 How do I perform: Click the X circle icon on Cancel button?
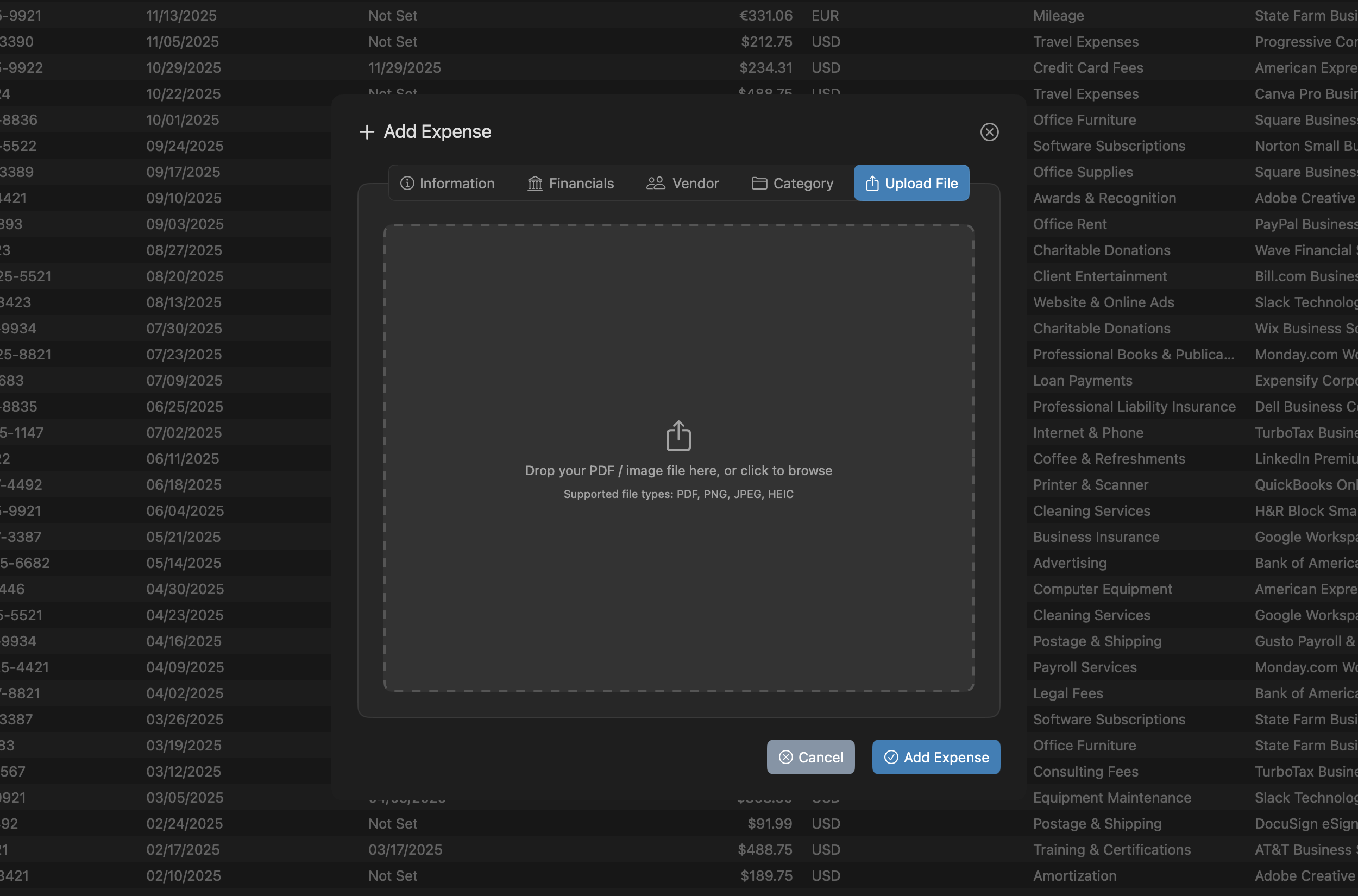(x=786, y=756)
